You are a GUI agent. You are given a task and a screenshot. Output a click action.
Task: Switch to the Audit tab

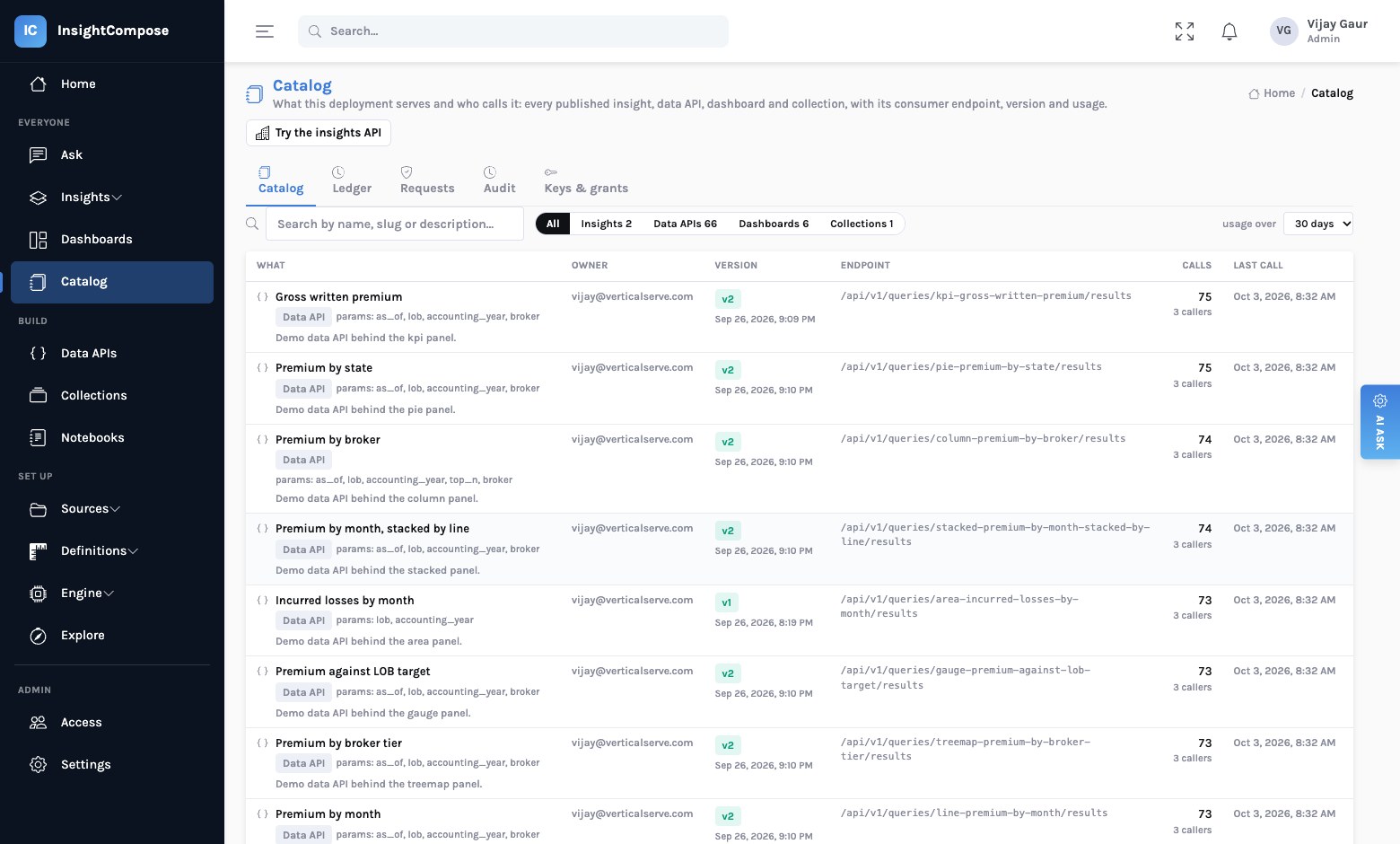coord(499,180)
